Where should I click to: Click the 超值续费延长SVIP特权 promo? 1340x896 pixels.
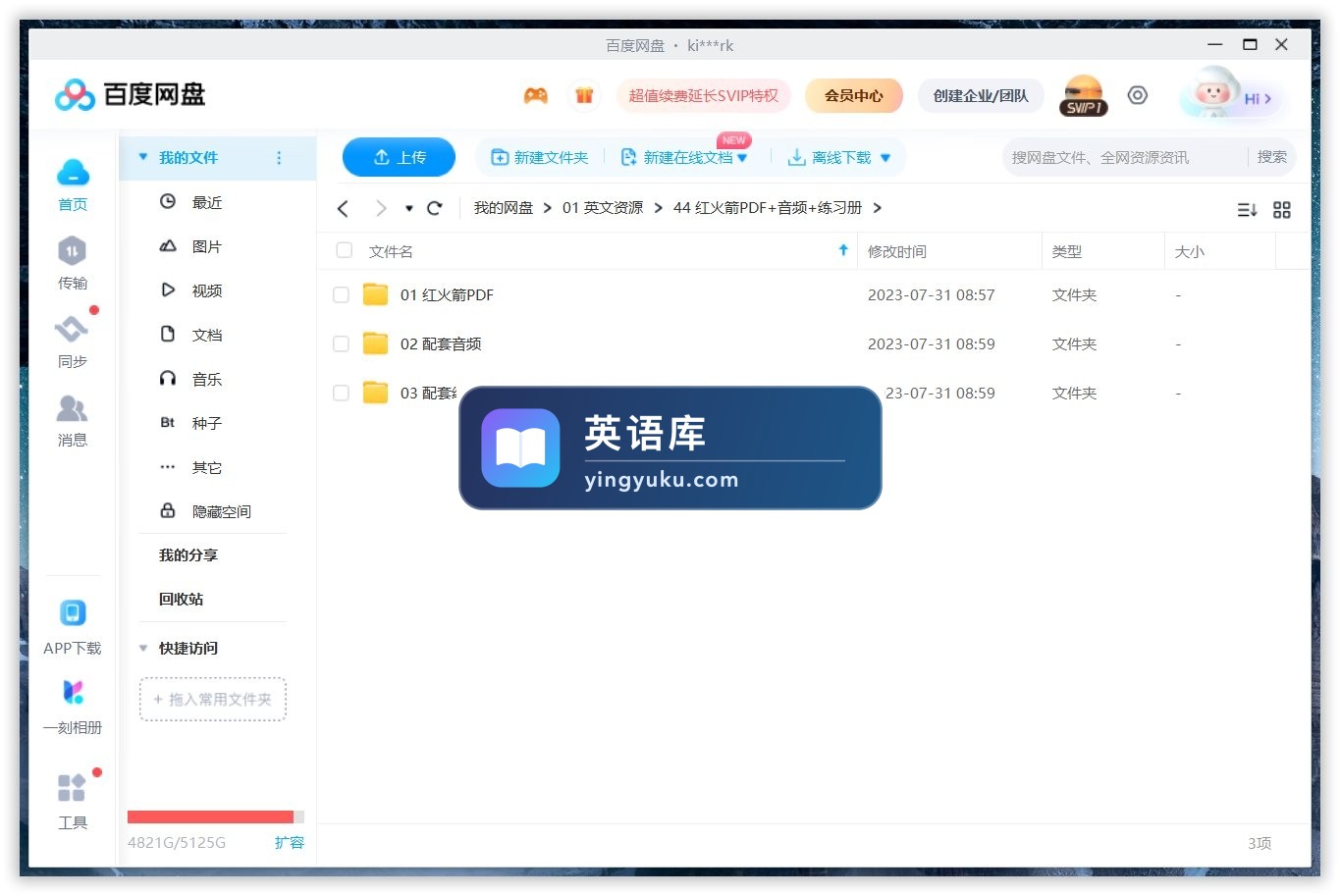tap(703, 95)
